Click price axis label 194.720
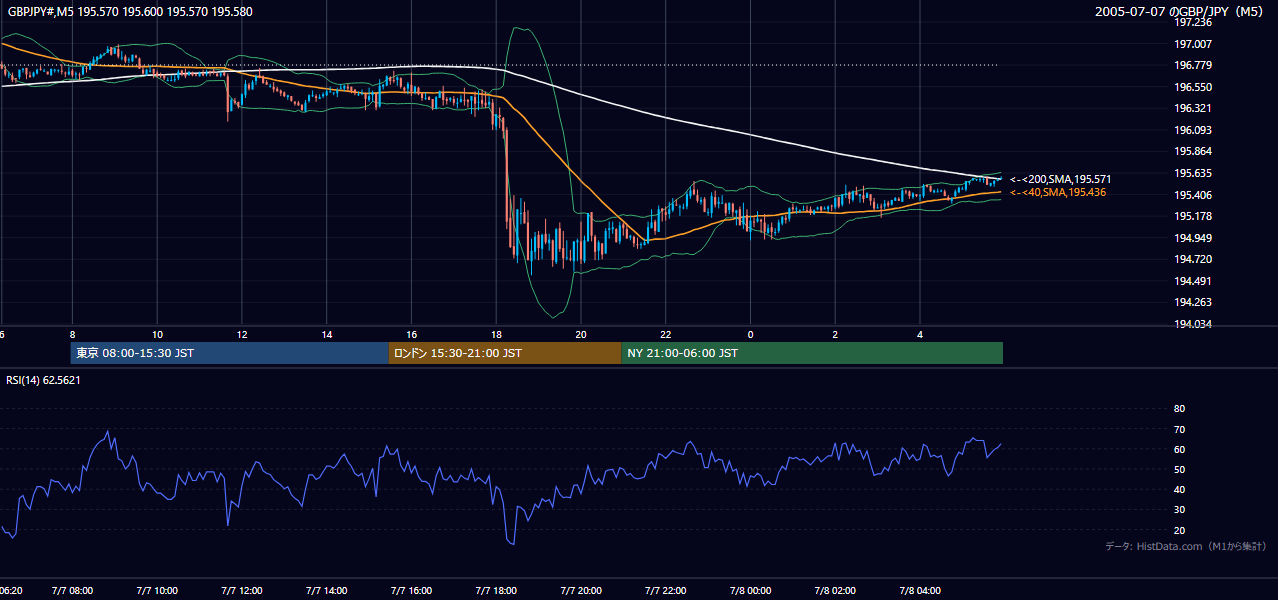Screen dimensions: 1278x600 point(1194,259)
